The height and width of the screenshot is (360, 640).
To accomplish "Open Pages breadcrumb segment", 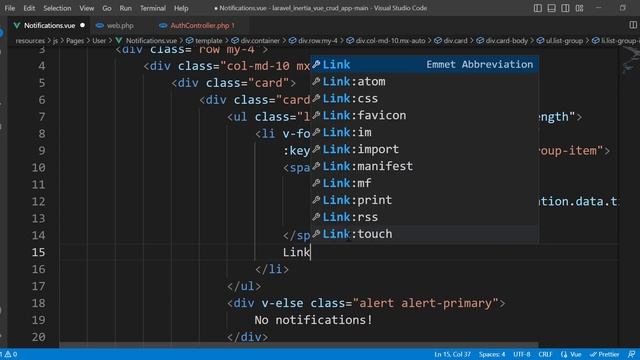I will point(75,41).
